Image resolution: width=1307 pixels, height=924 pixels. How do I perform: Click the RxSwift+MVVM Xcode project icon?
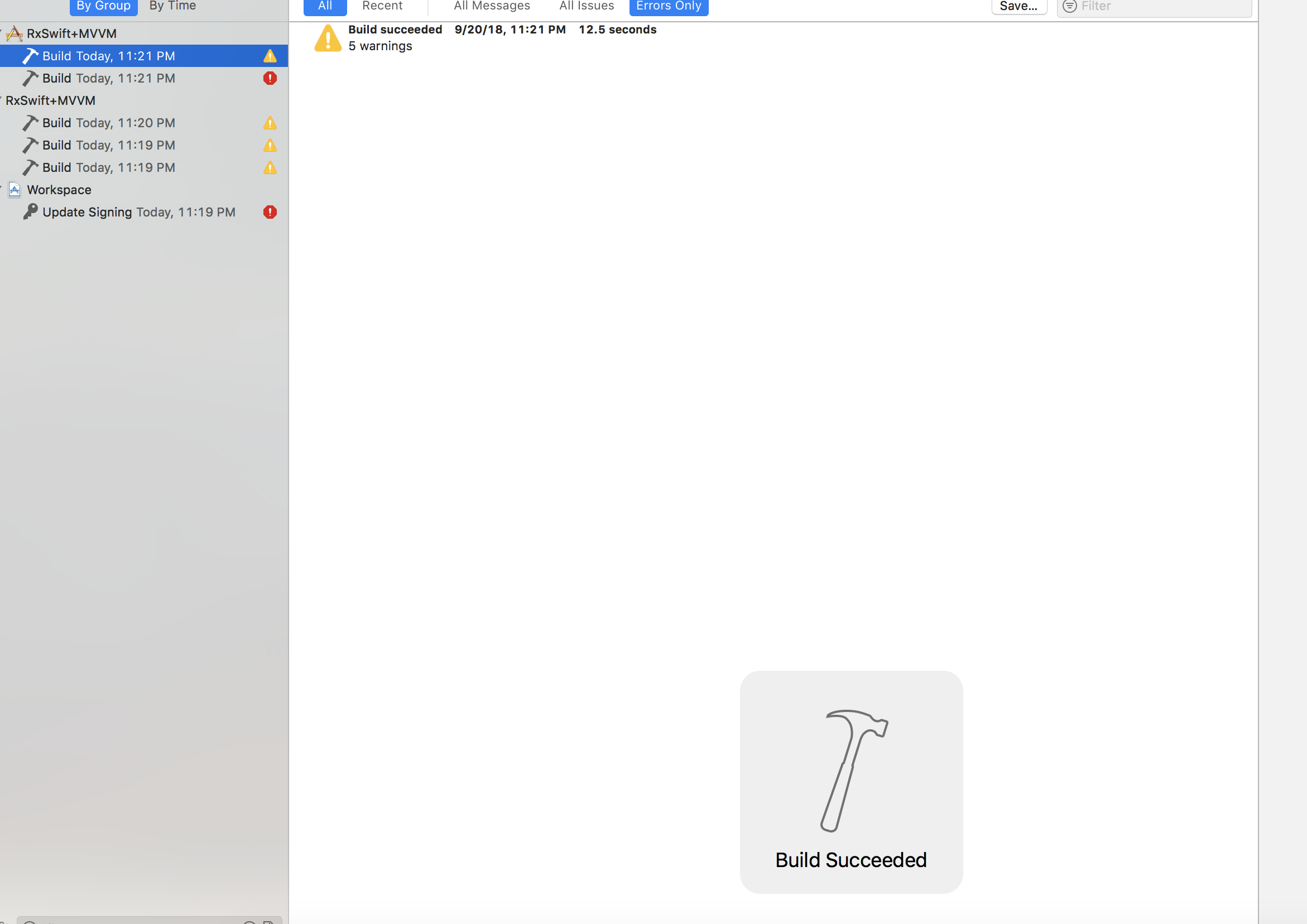pyautogui.click(x=15, y=33)
